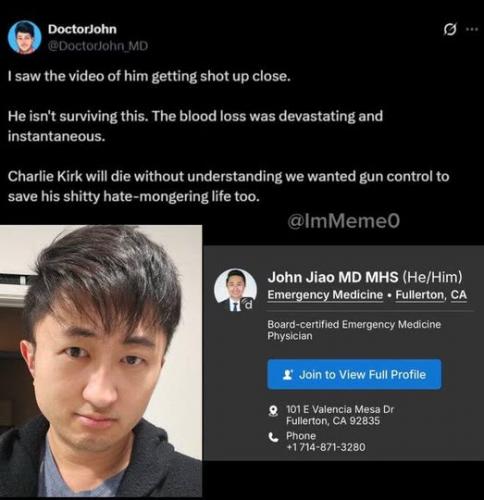Click the @ImMeme0 watermark text

(343, 221)
